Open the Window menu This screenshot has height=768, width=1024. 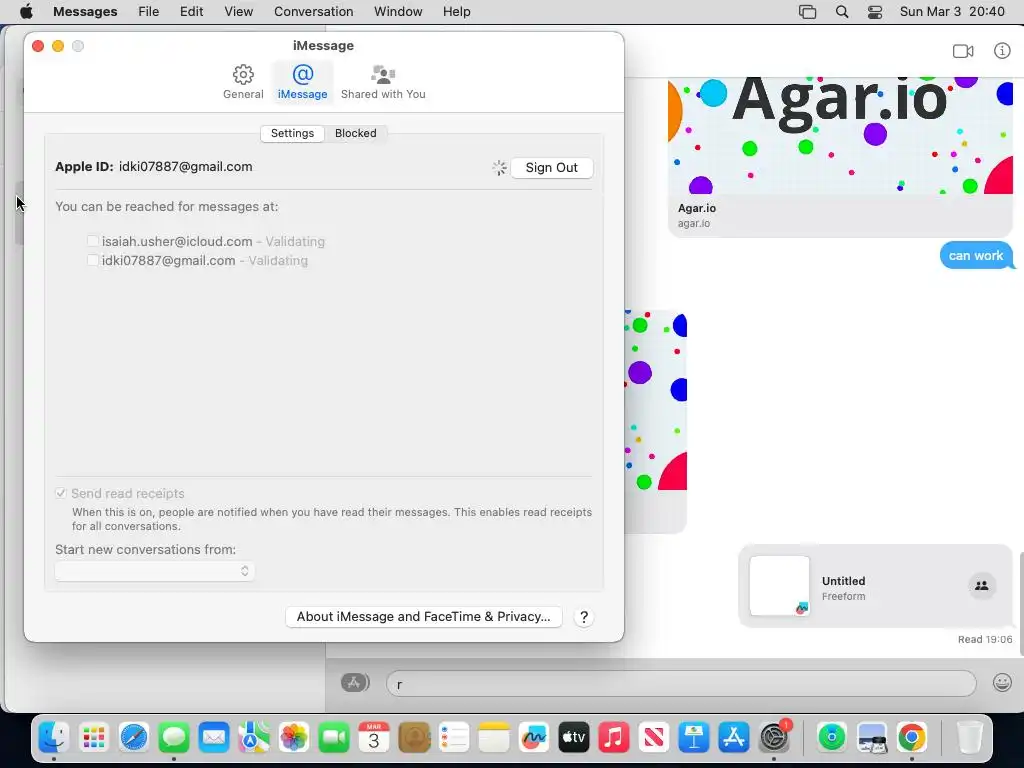coord(398,12)
